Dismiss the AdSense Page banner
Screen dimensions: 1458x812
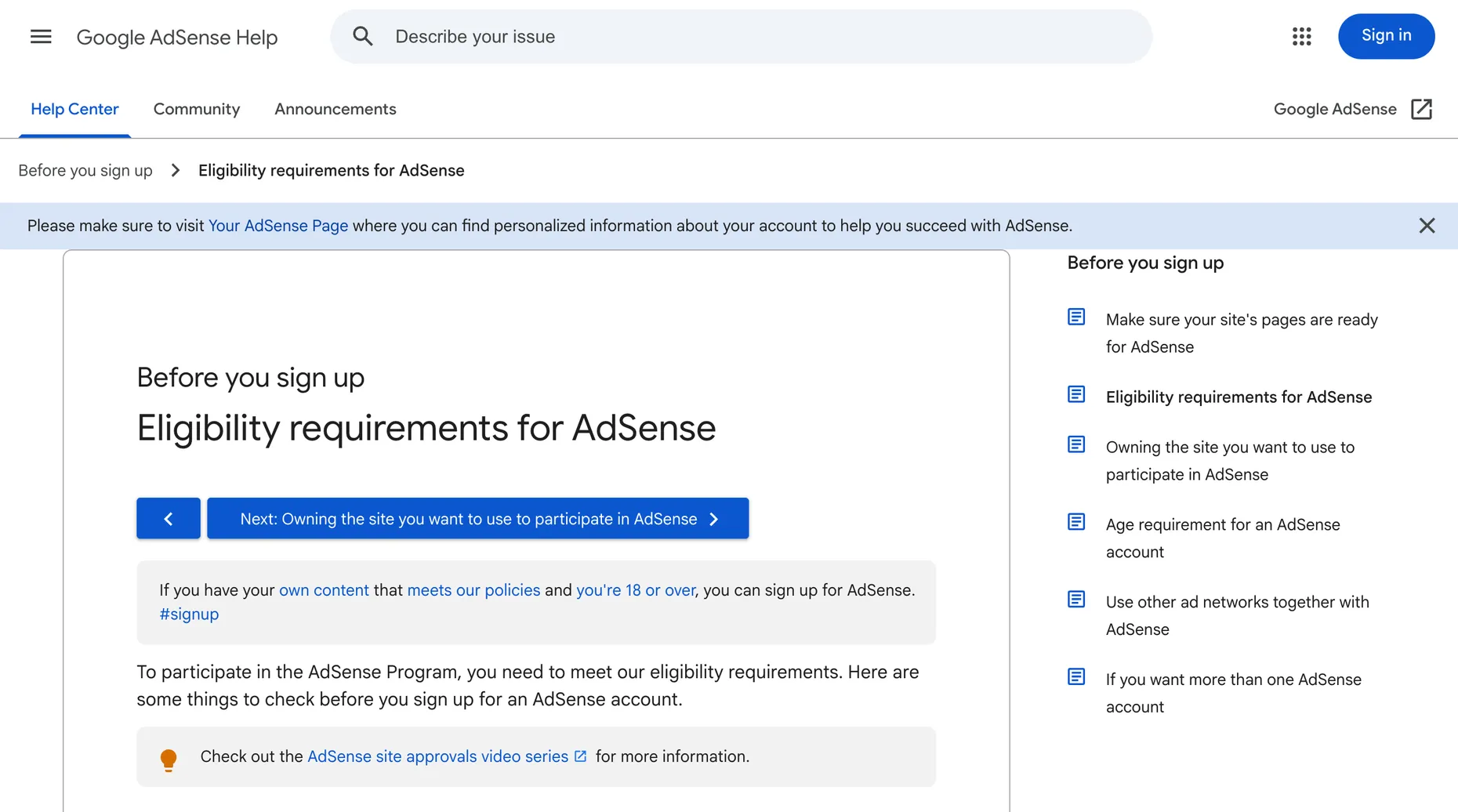click(1427, 226)
